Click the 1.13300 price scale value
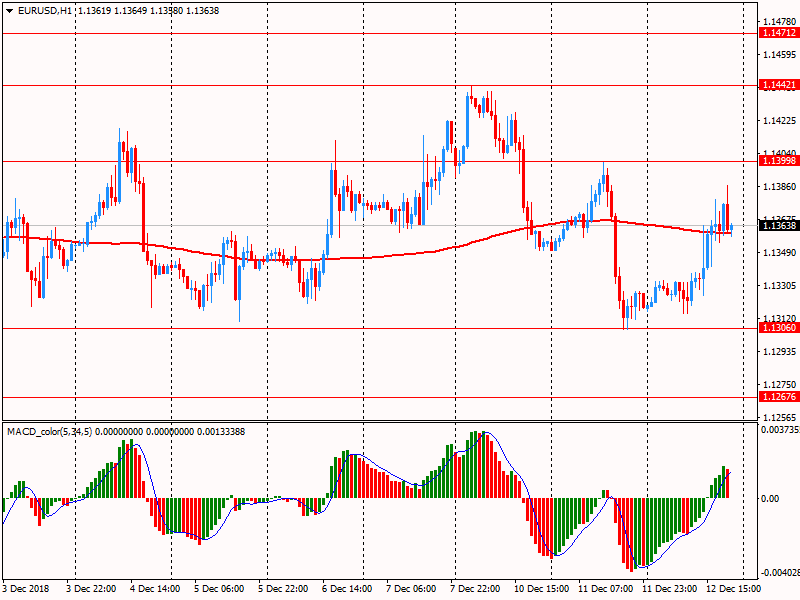Viewport: 800px width, 600px height. coord(778,286)
